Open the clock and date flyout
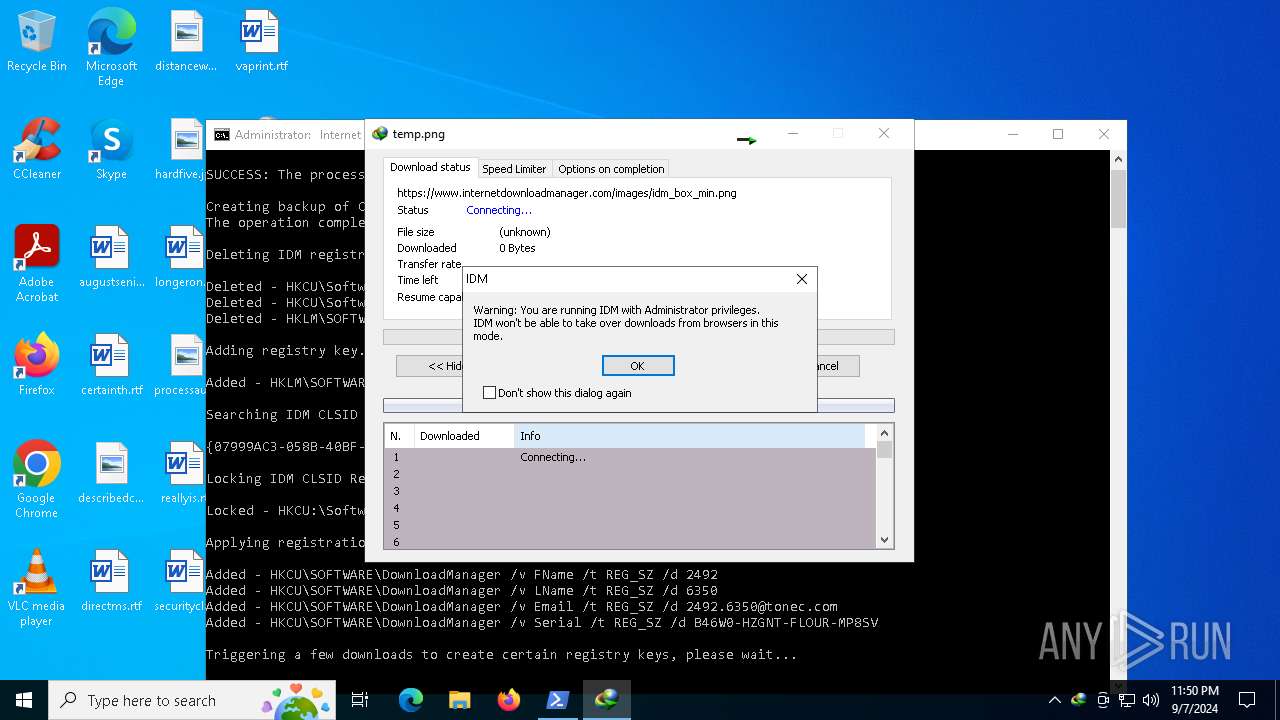Image resolution: width=1280 pixels, height=720 pixels. click(1194, 700)
